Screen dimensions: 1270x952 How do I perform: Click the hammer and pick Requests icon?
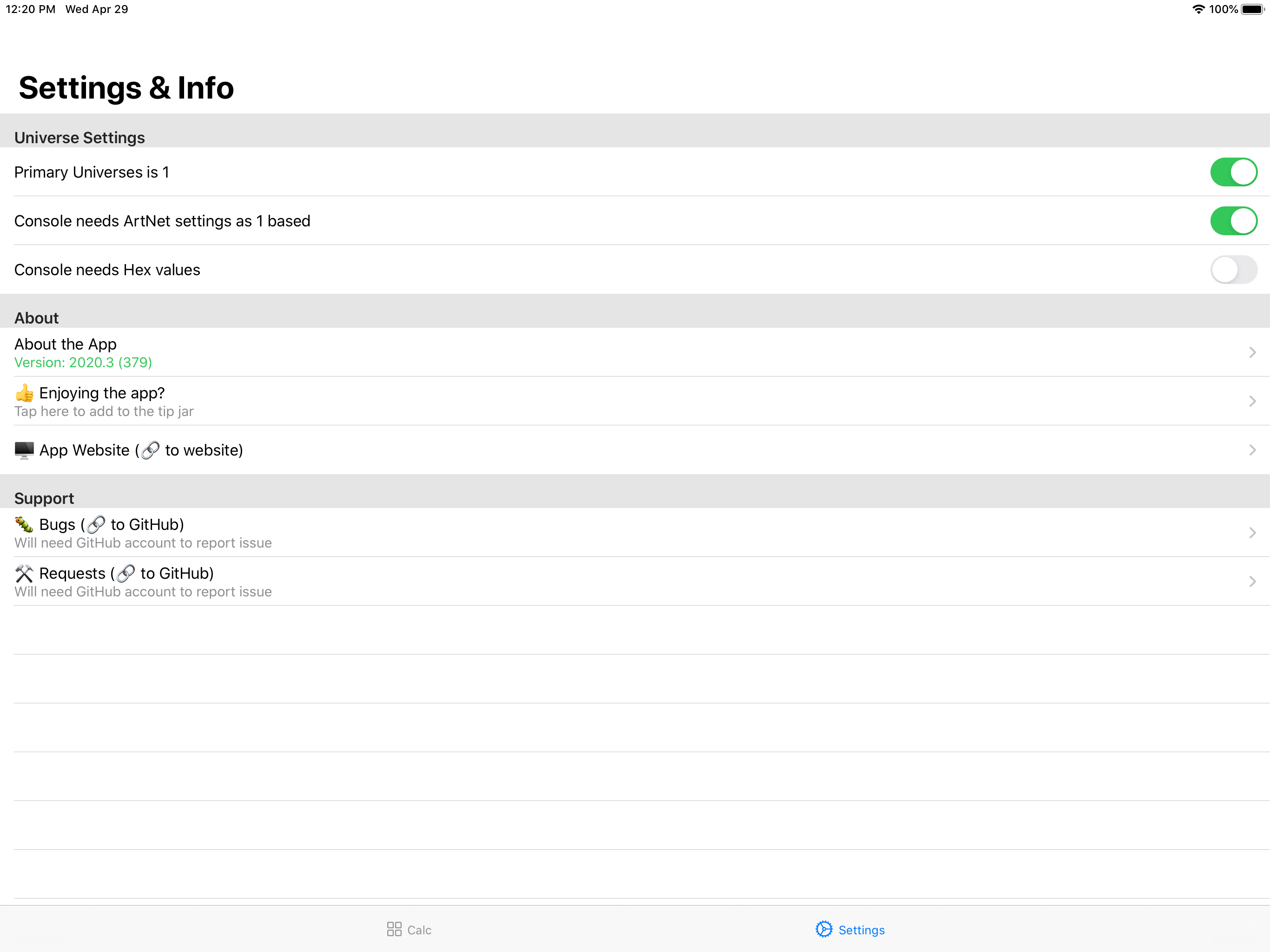24,573
